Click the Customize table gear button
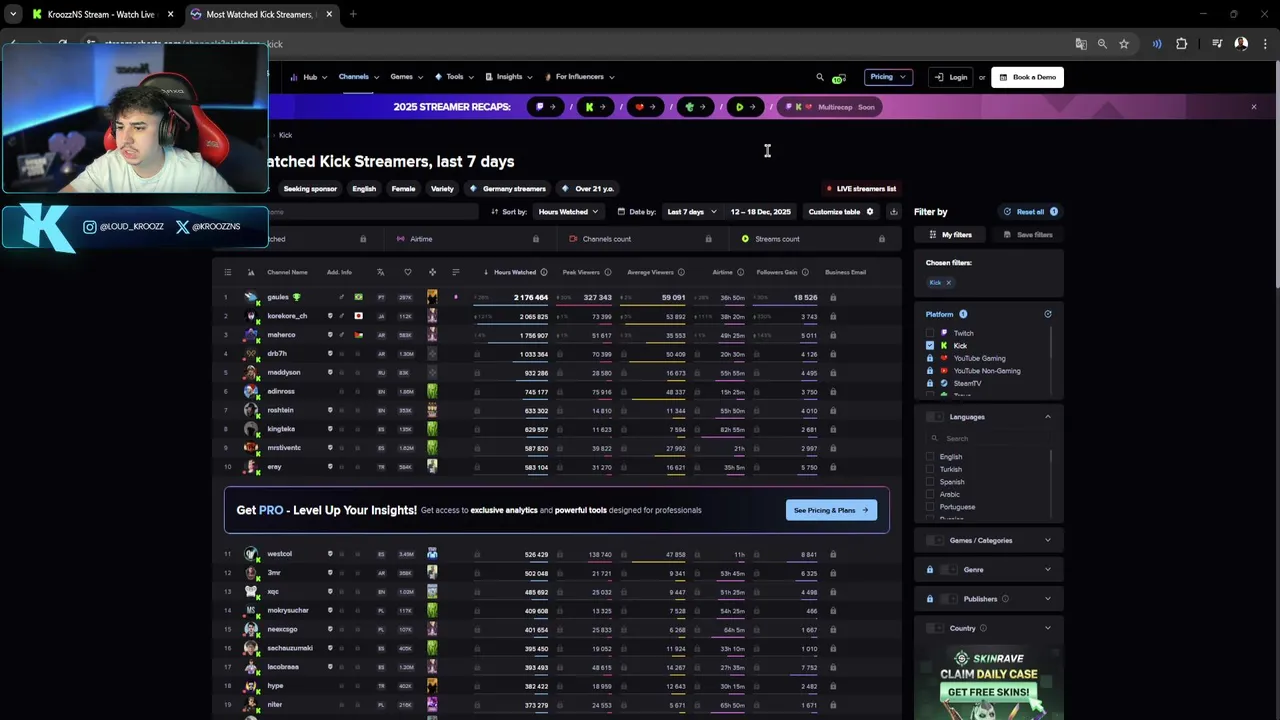This screenshot has width=1280, height=720. [841, 212]
